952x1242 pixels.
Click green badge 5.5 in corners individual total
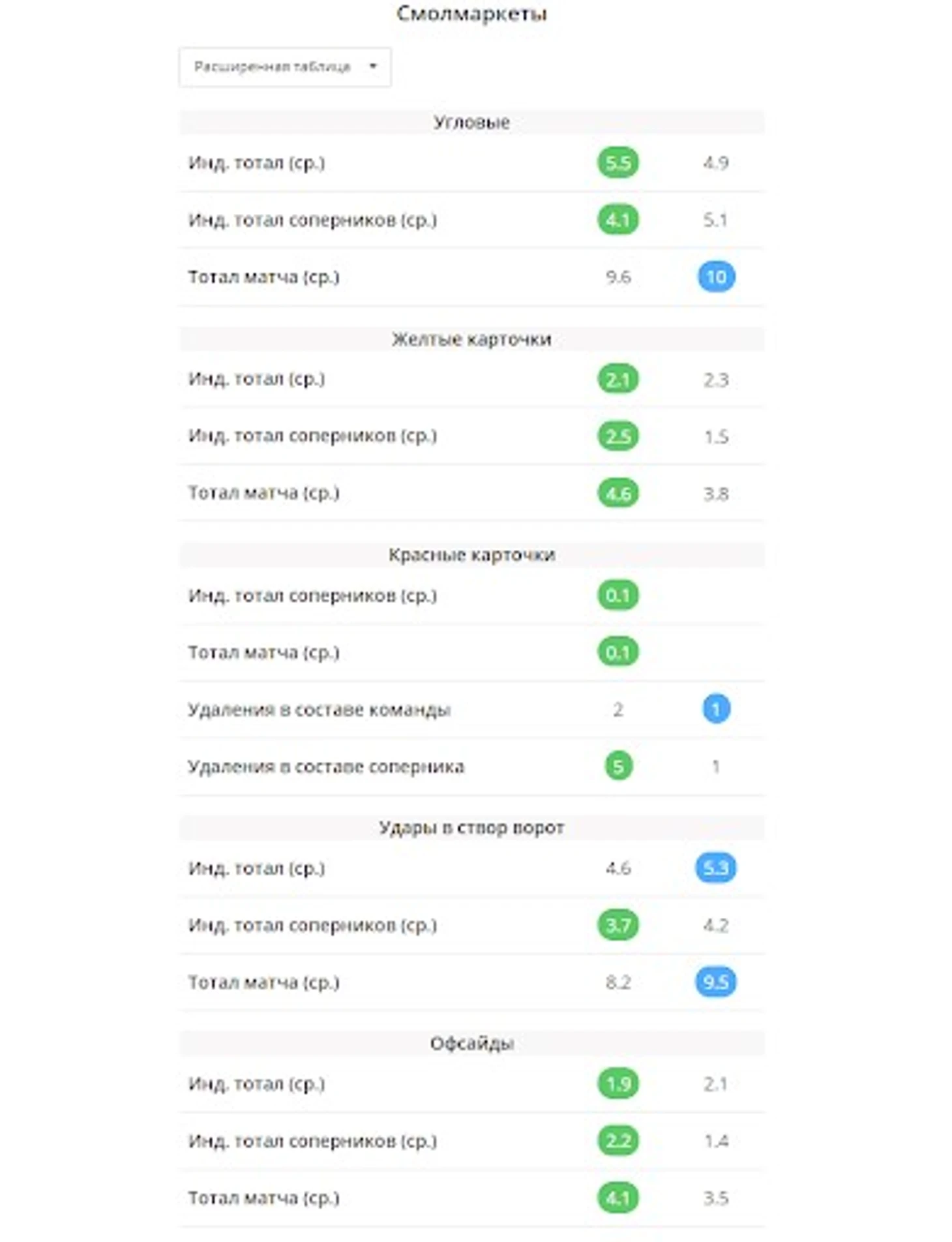[x=617, y=162]
